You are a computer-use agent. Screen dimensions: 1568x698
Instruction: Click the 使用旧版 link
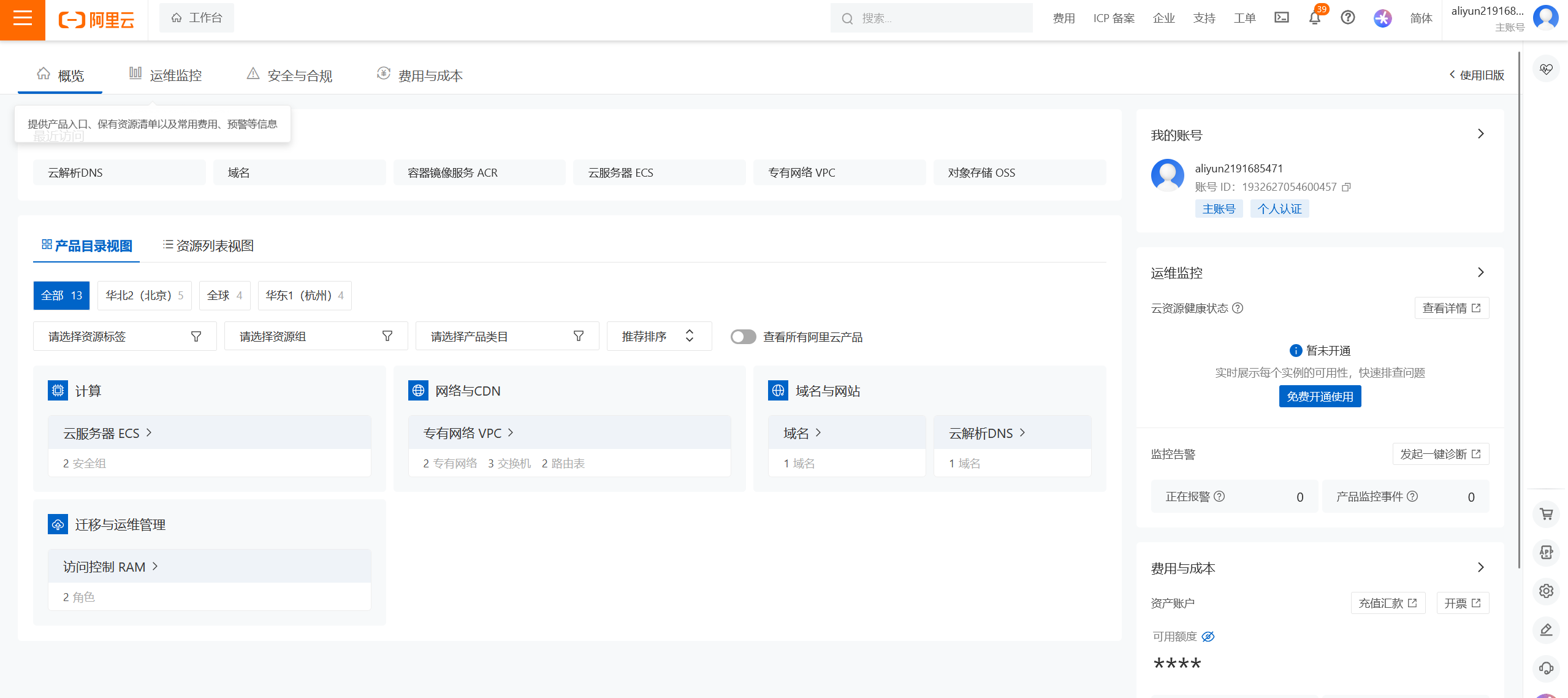[x=1476, y=75]
